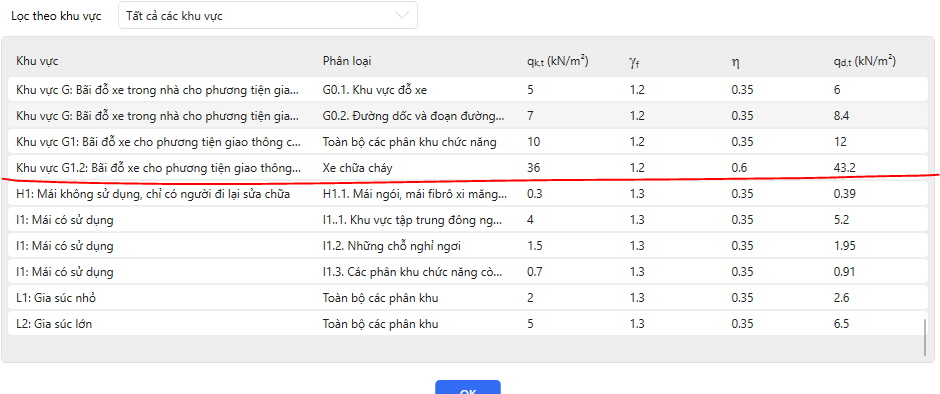Screen dimensions: 940x394
Task: Click the 'Khu vực' column header
Action: pos(37,61)
